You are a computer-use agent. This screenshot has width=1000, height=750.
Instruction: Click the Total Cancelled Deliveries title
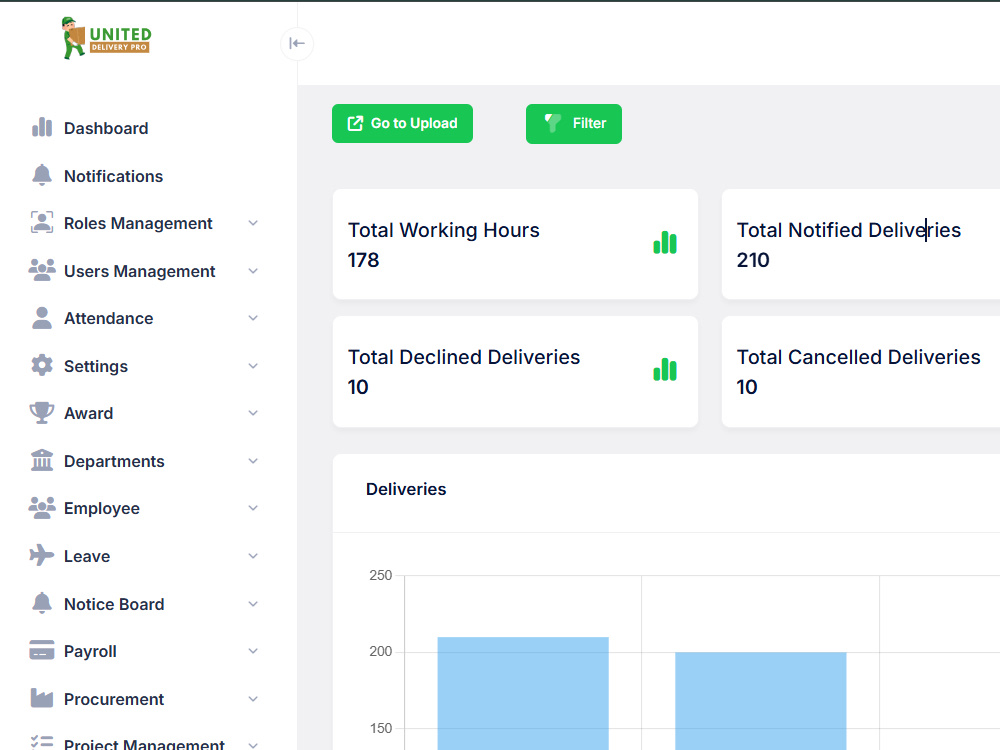(858, 357)
